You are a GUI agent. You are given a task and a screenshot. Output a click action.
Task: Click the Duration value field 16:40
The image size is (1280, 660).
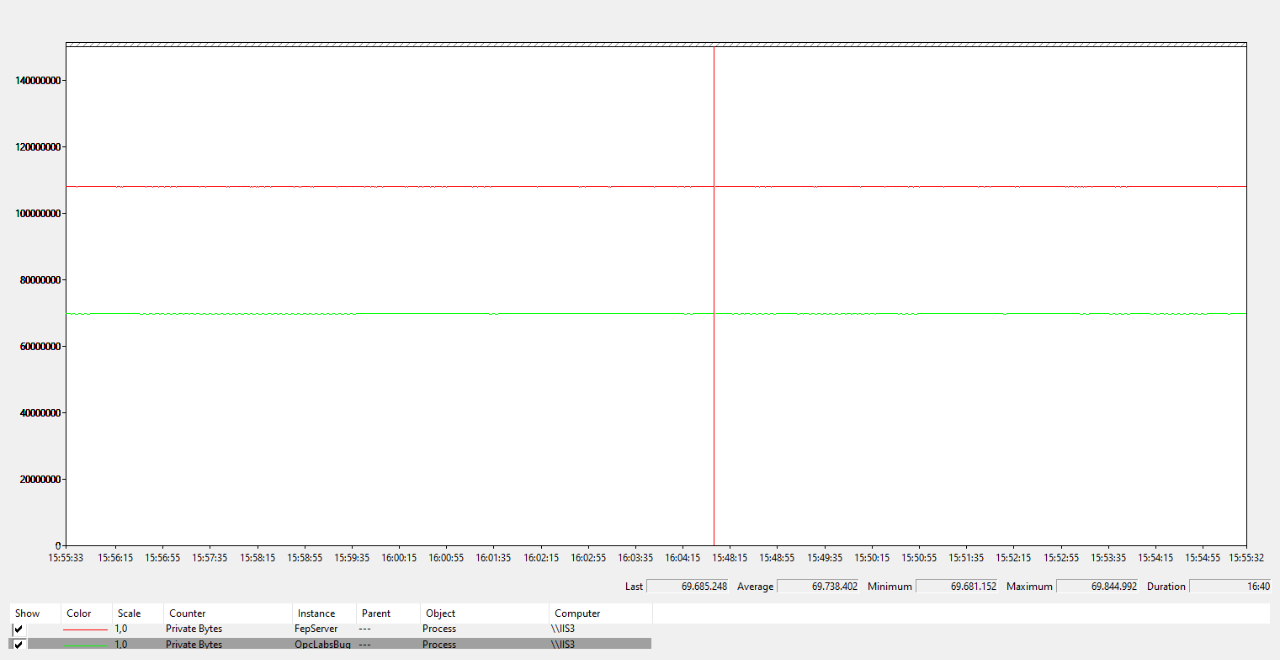click(x=1231, y=586)
